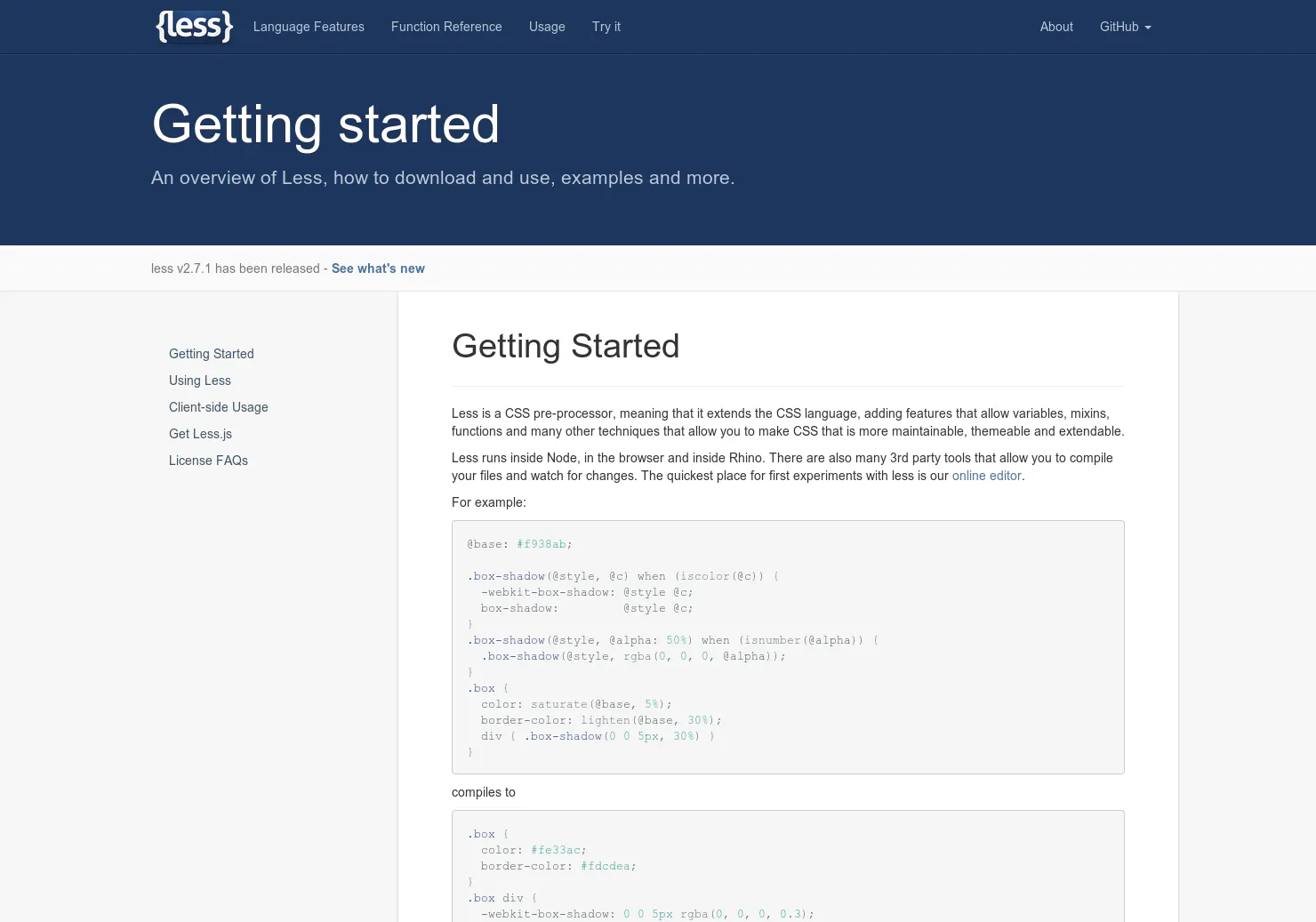Image resolution: width=1316 pixels, height=922 pixels.
Task: Click @base: #f938ab; line in code
Action: click(520, 544)
